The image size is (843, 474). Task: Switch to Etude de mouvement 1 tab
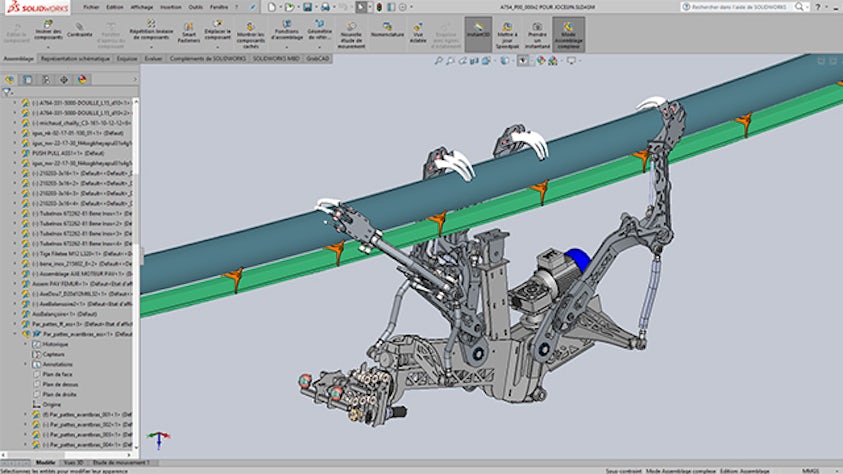[121, 462]
